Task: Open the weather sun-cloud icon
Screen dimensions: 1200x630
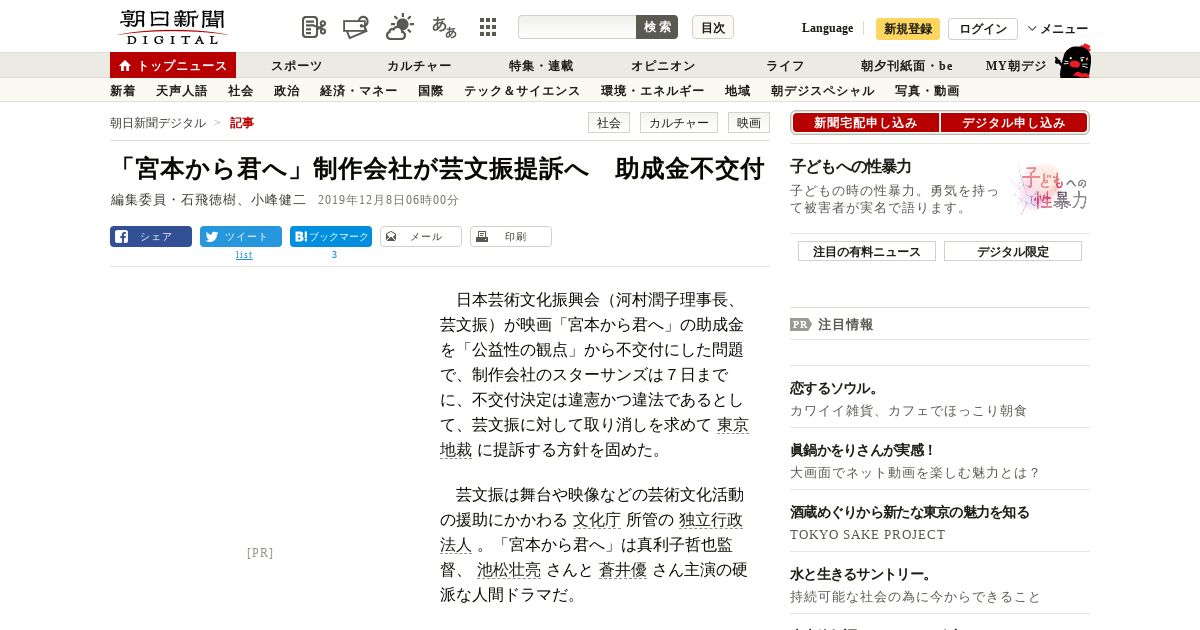Action: coord(400,27)
